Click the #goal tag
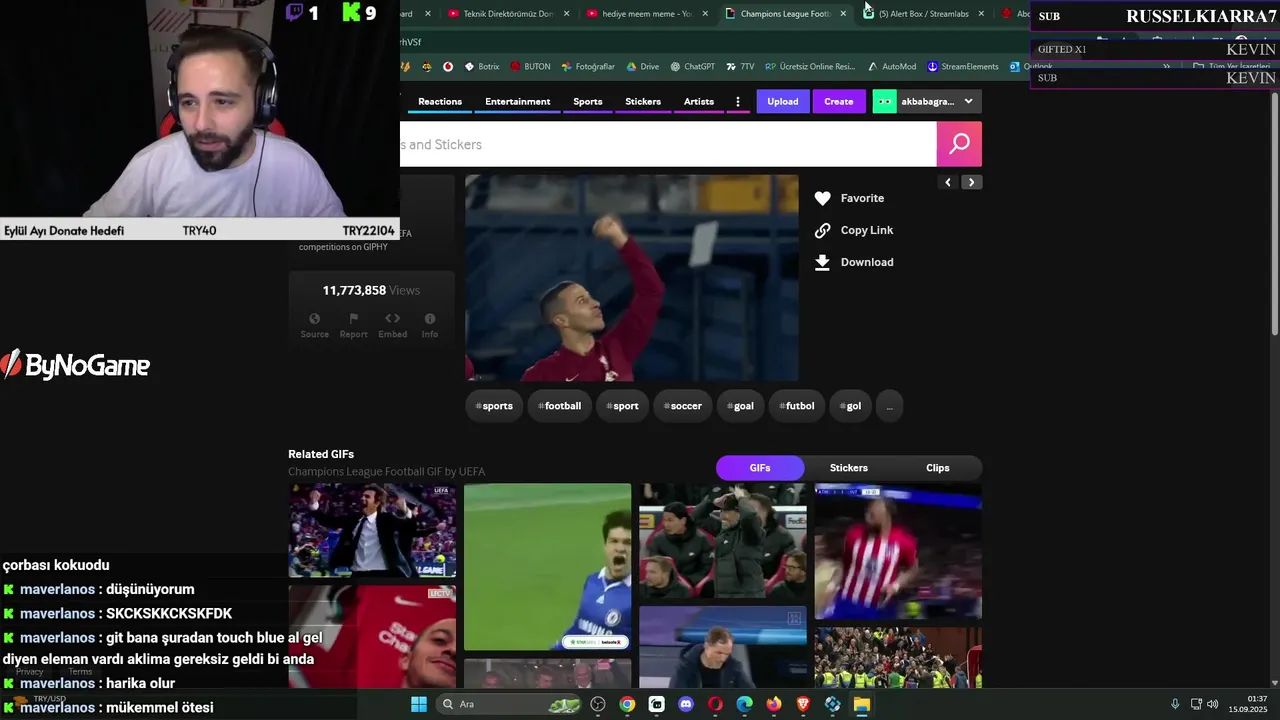Viewport: 1280px width, 720px height. (740, 406)
